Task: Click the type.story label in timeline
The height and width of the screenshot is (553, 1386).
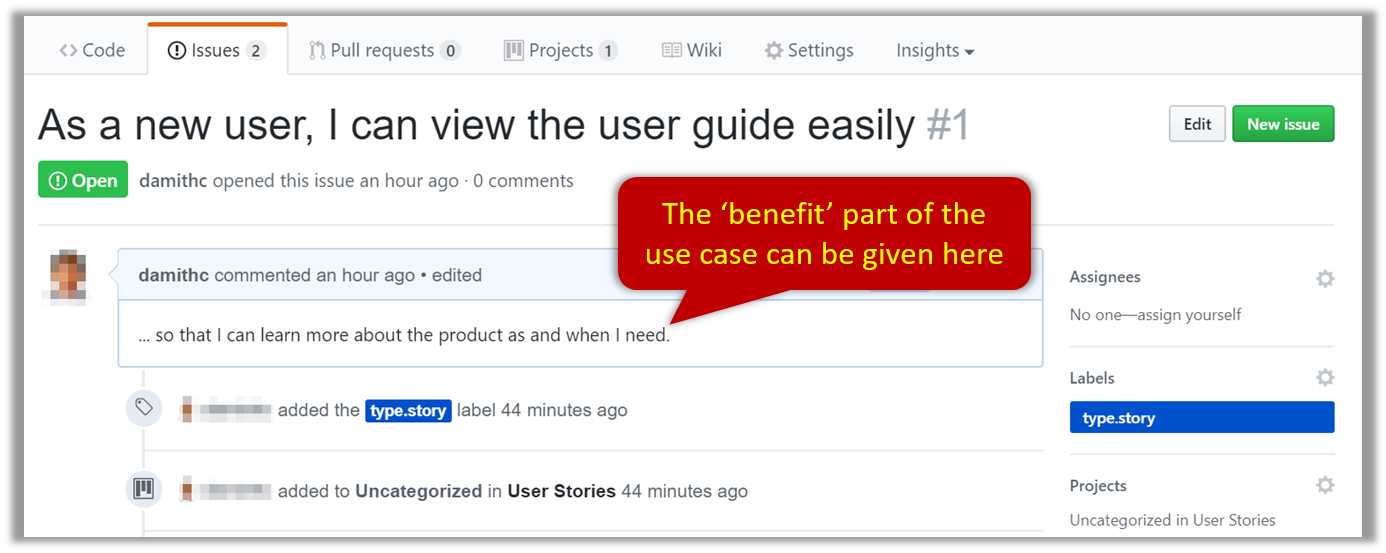Action: click(x=408, y=410)
